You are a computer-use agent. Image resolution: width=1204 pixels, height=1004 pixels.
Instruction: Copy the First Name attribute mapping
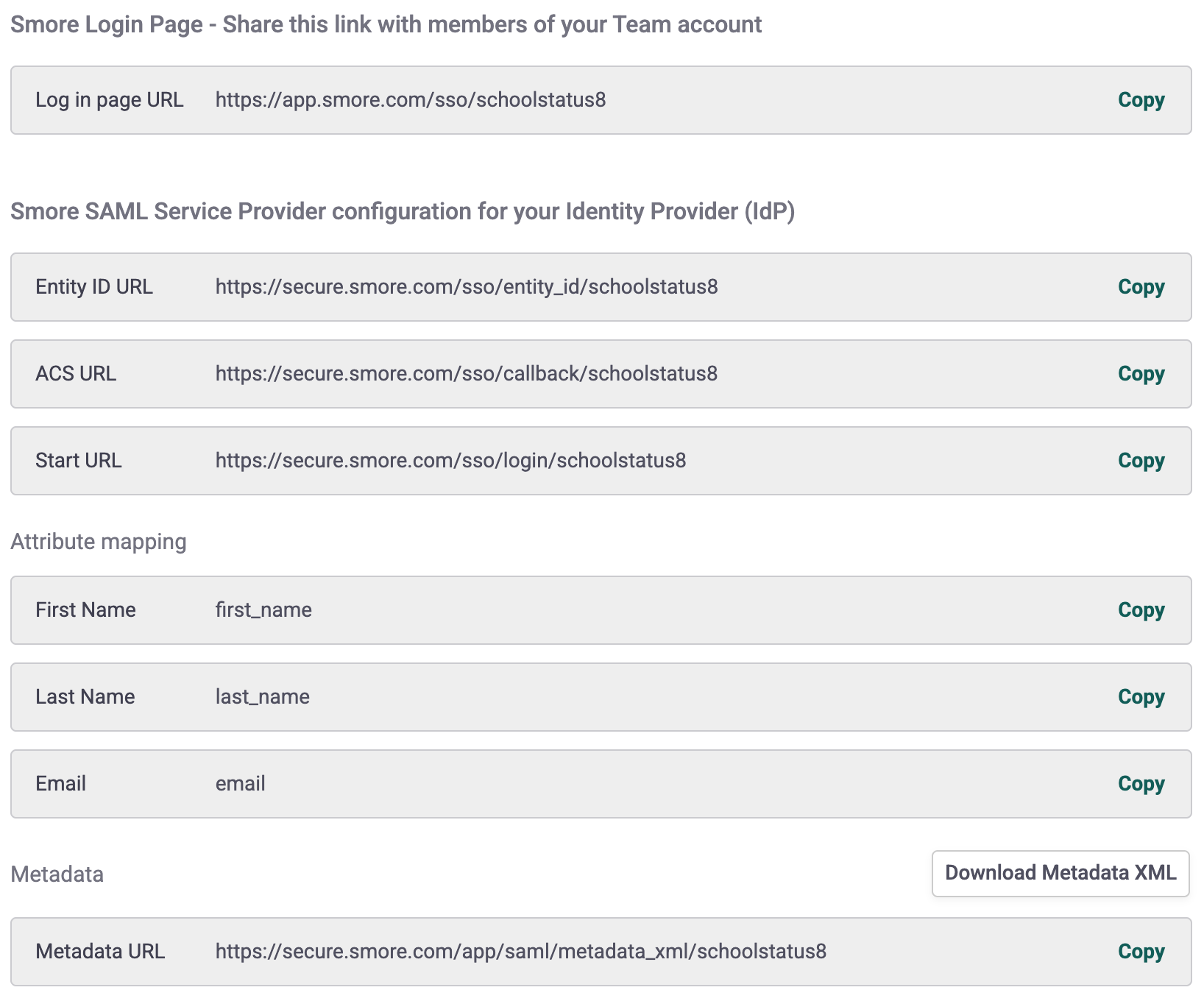point(1141,610)
